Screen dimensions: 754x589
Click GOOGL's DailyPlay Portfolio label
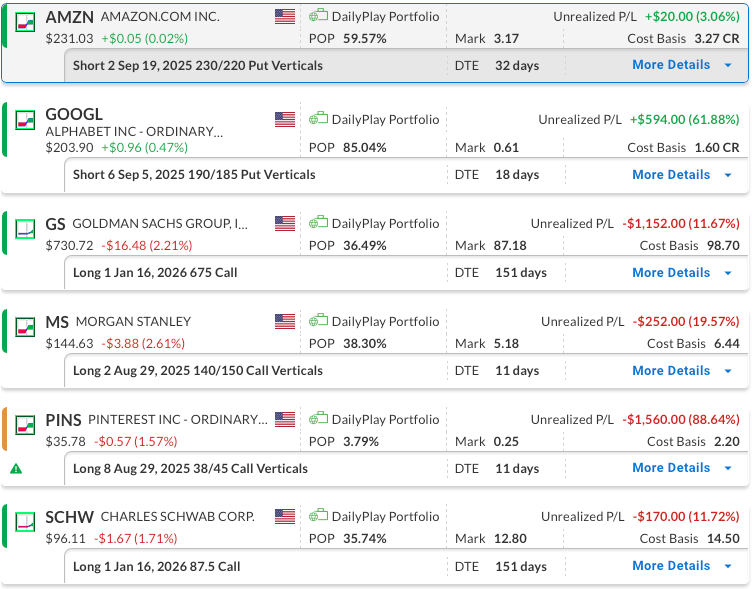click(x=386, y=120)
